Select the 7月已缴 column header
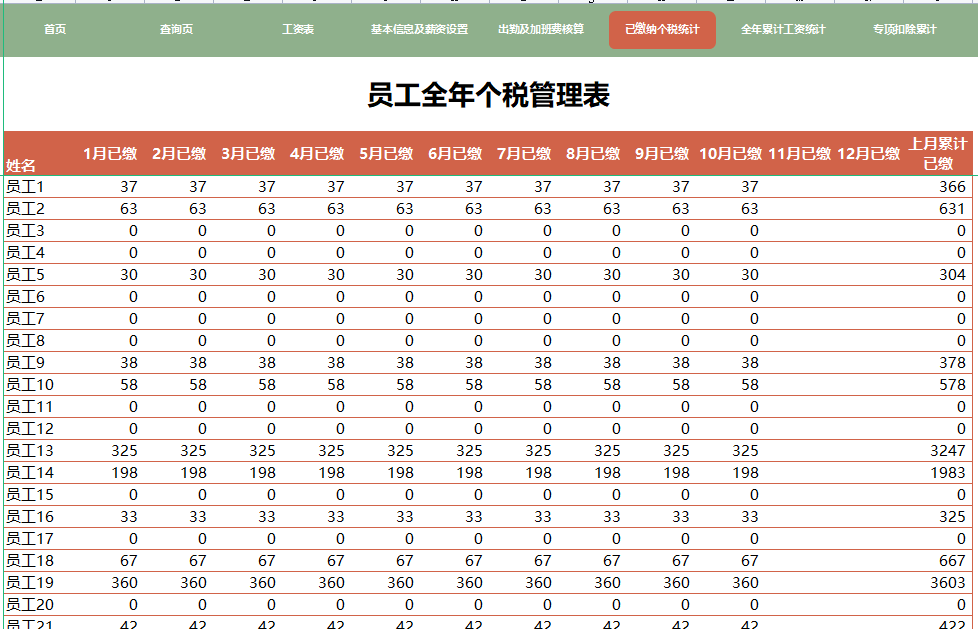978x629 pixels. pos(524,154)
